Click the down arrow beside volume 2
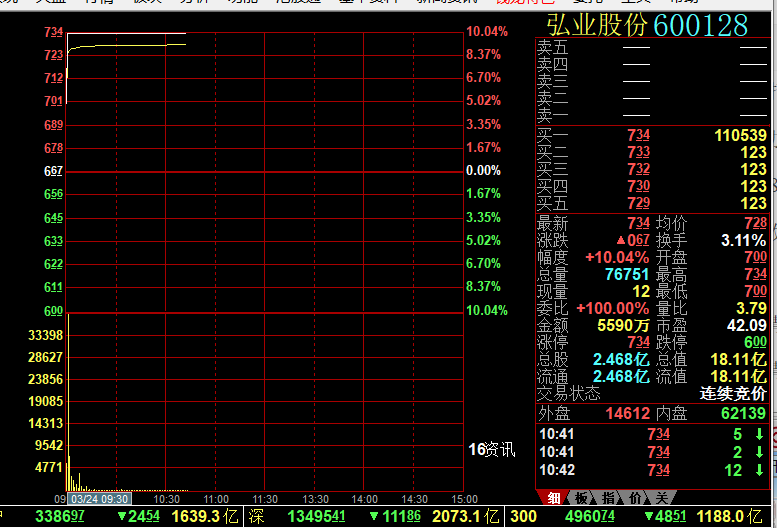Image resolution: width=777 pixels, height=528 pixels. pyautogui.click(x=759, y=452)
